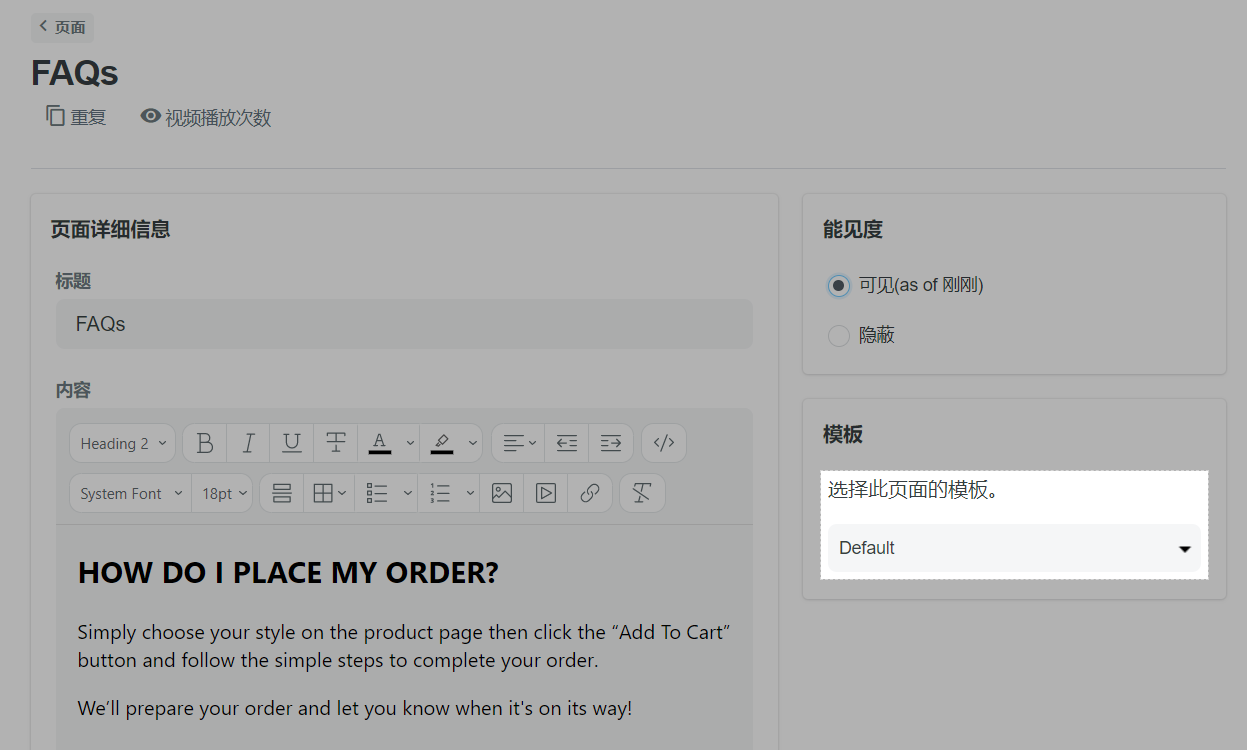1247x750 pixels.
Task: Insert a hyperlink in content
Action: (590, 493)
